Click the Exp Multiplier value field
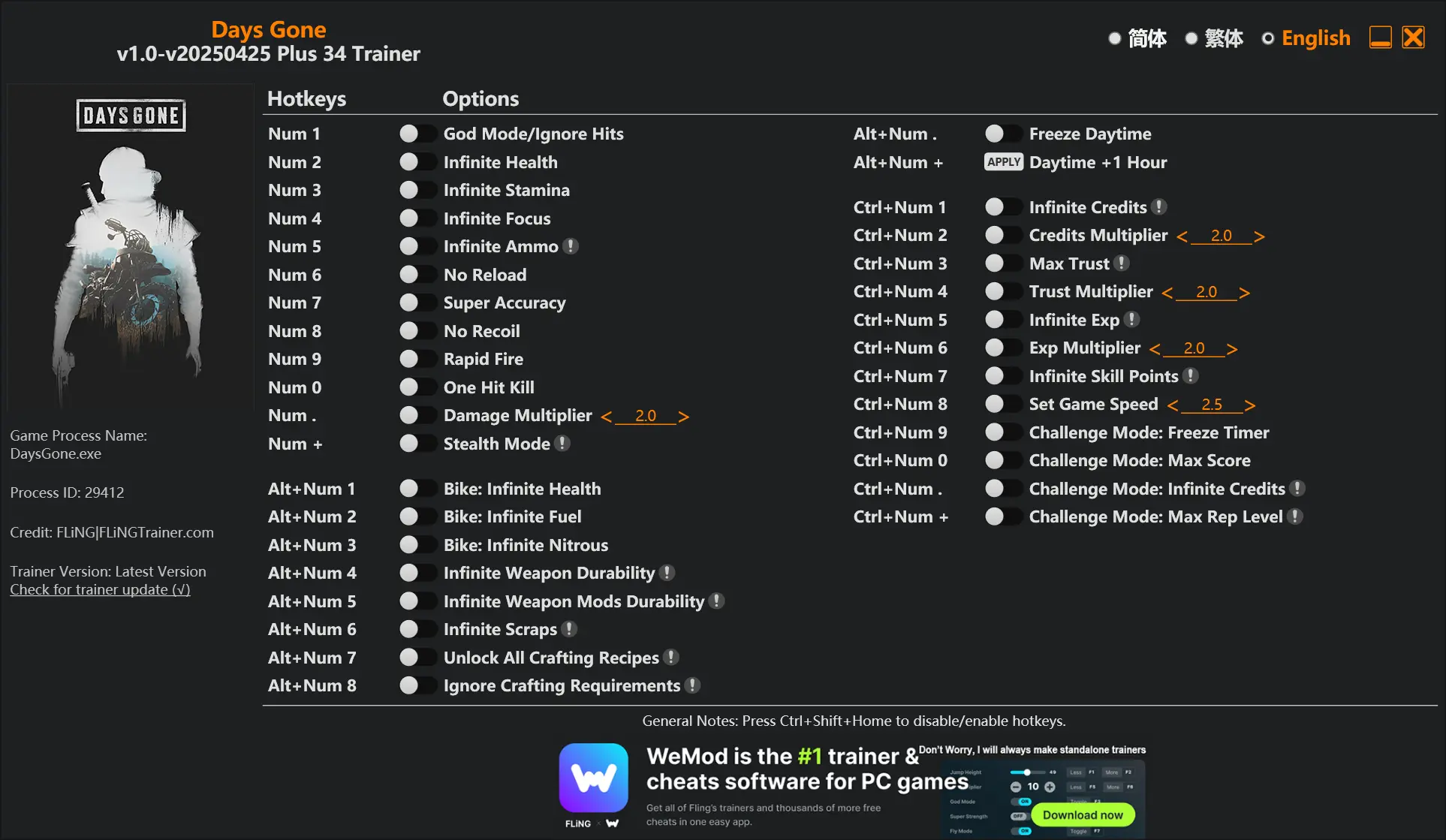 1194,348
